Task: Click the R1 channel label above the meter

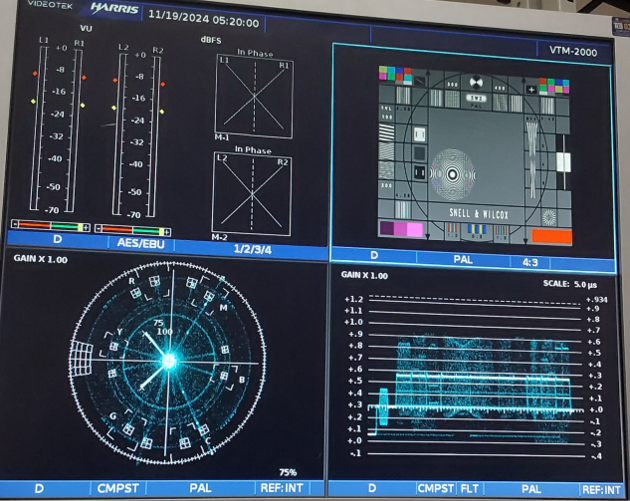Action: coord(79,43)
